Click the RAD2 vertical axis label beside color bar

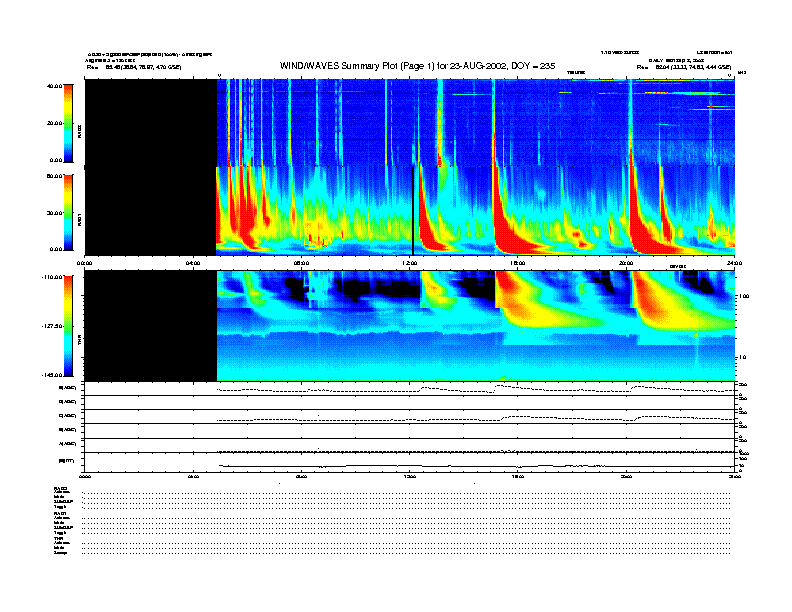click(79, 131)
